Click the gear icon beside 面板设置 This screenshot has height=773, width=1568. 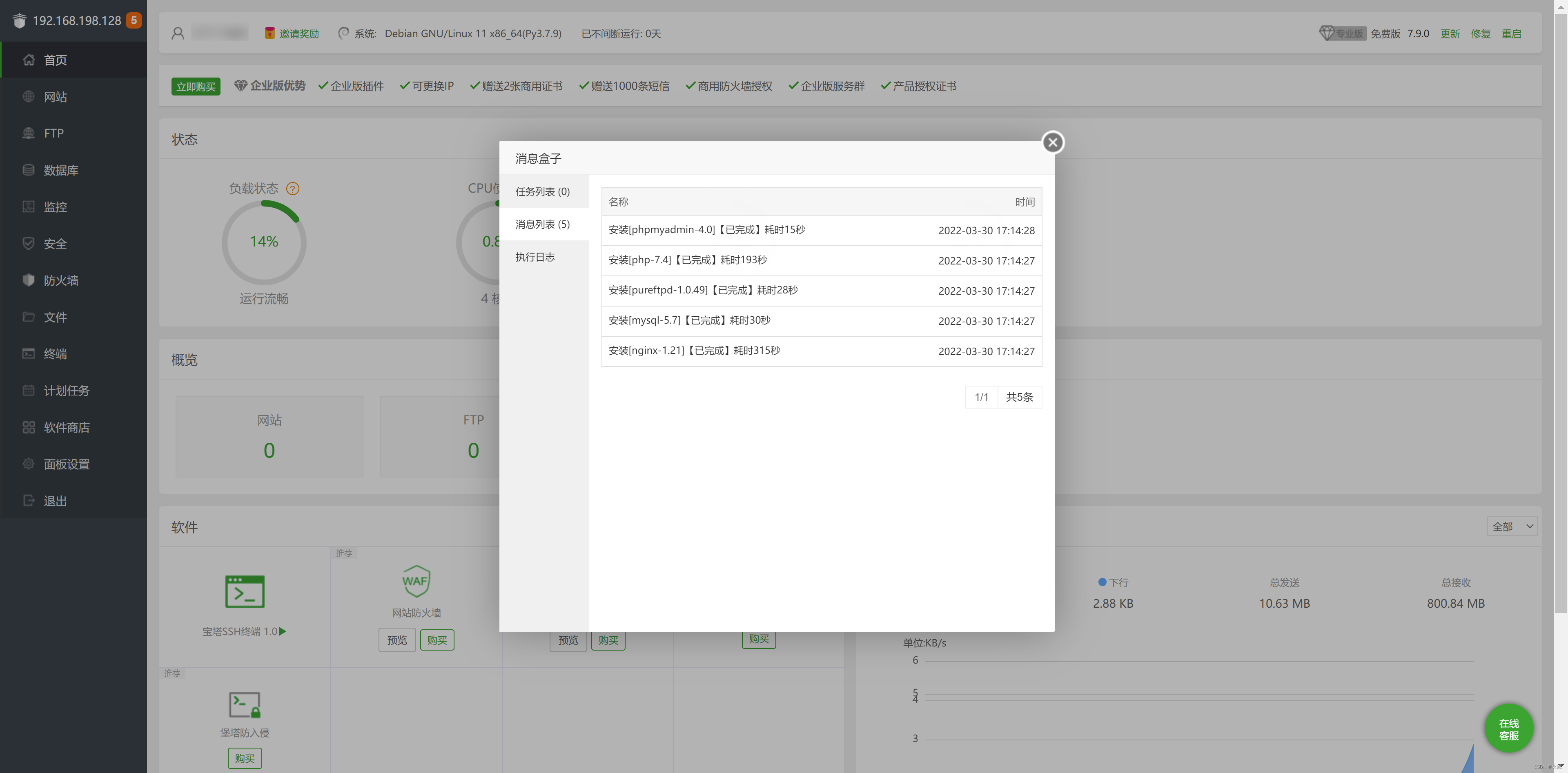29,464
